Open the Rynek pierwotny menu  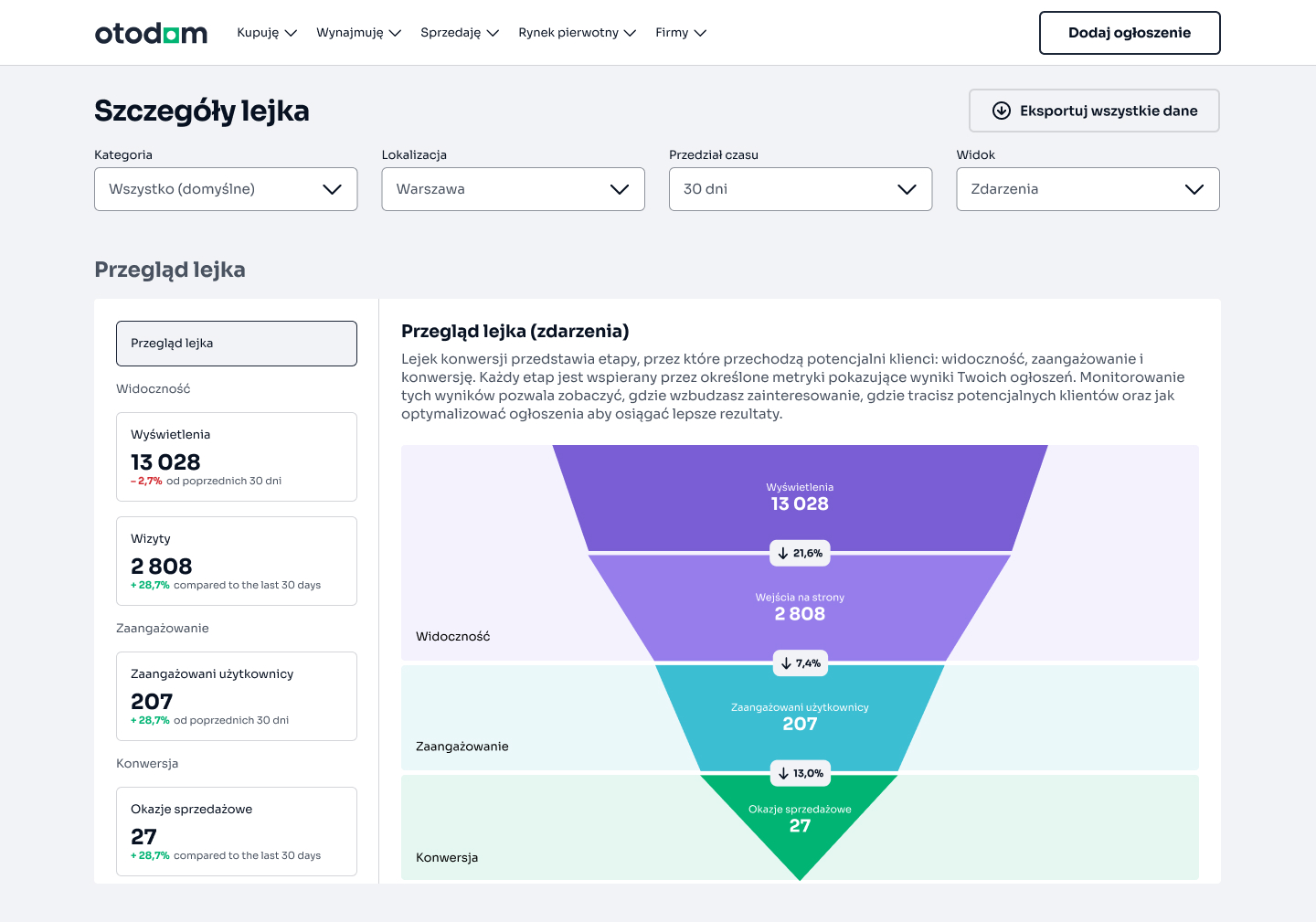tap(576, 33)
